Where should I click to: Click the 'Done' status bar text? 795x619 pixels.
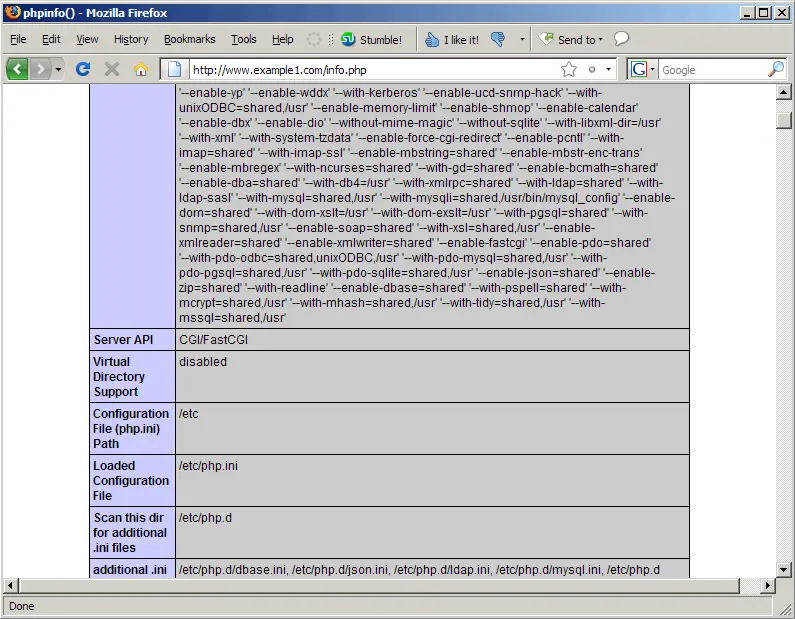click(22, 606)
